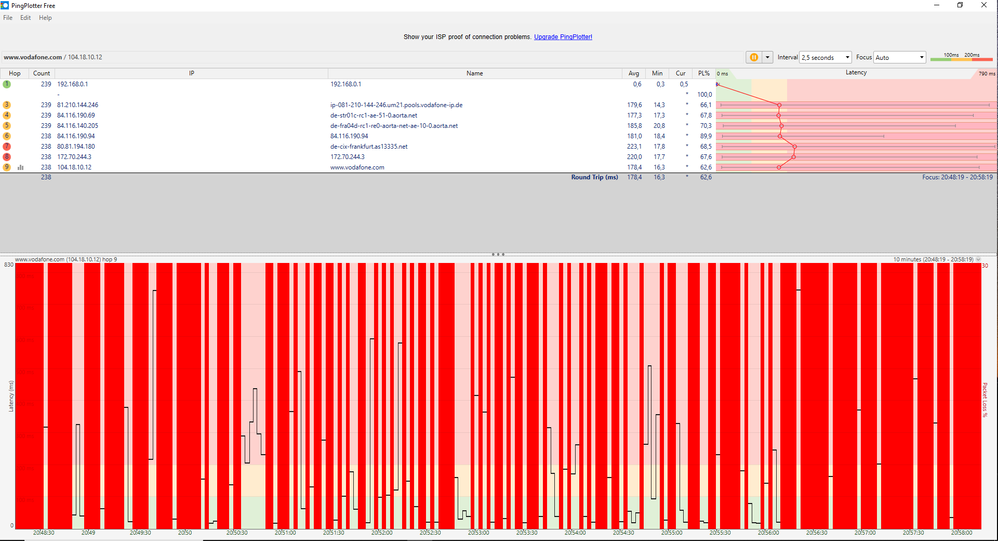Click the Min column header
The image size is (998, 541).
coord(657,73)
